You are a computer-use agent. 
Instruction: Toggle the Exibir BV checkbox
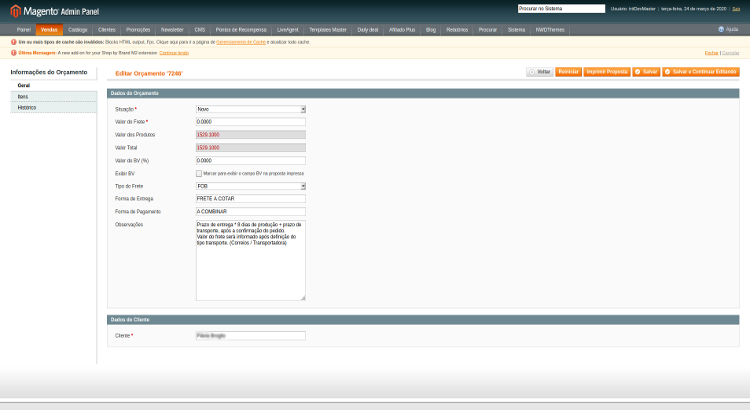tap(199, 174)
